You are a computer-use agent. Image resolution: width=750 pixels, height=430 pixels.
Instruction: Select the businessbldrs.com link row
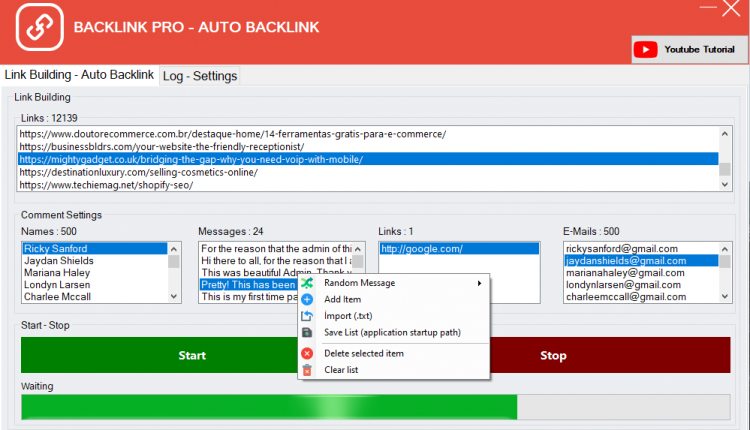point(368,147)
